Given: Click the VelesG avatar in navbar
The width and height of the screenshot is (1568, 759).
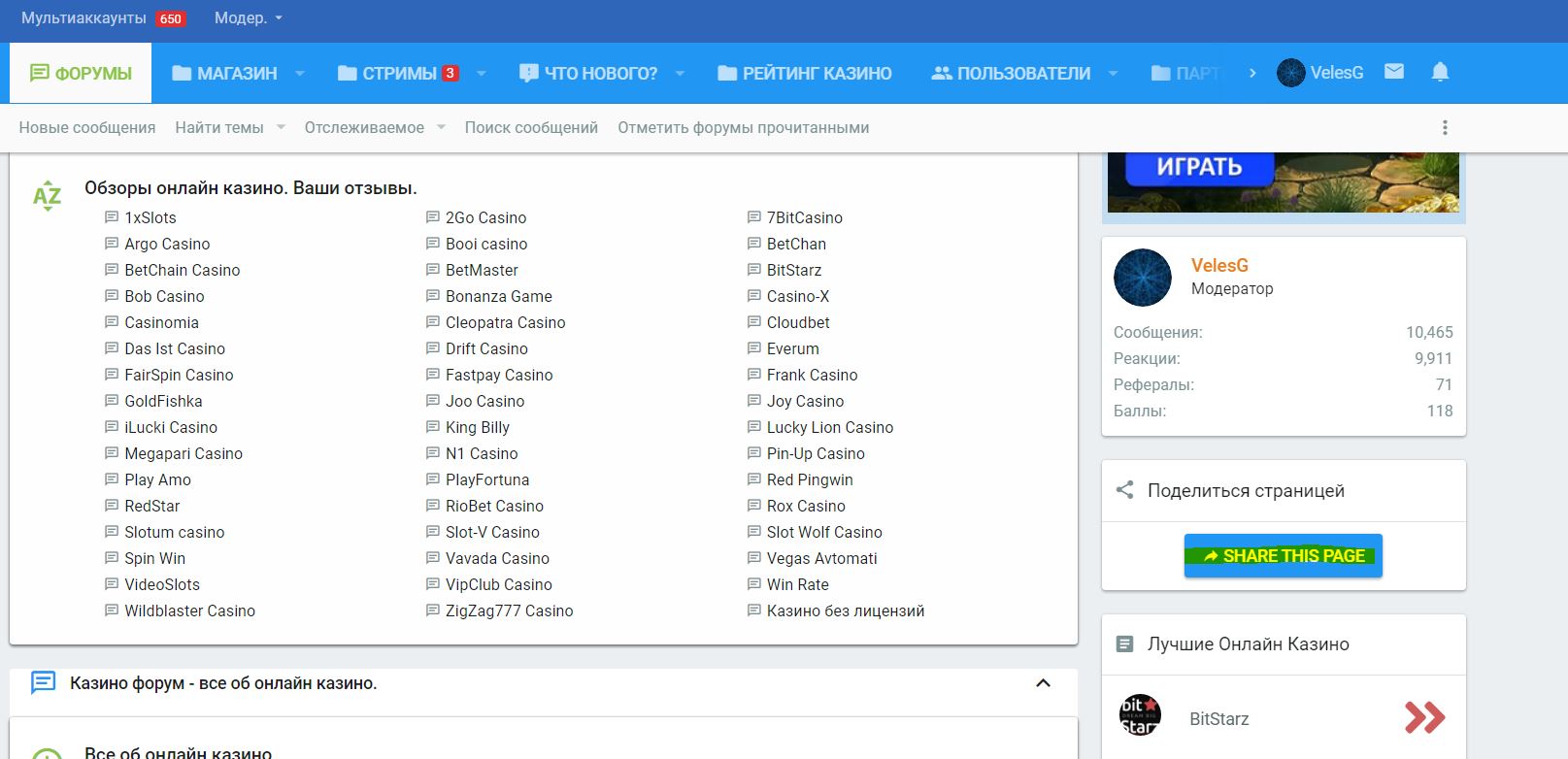Looking at the screenshot, I should [1290, 73].
